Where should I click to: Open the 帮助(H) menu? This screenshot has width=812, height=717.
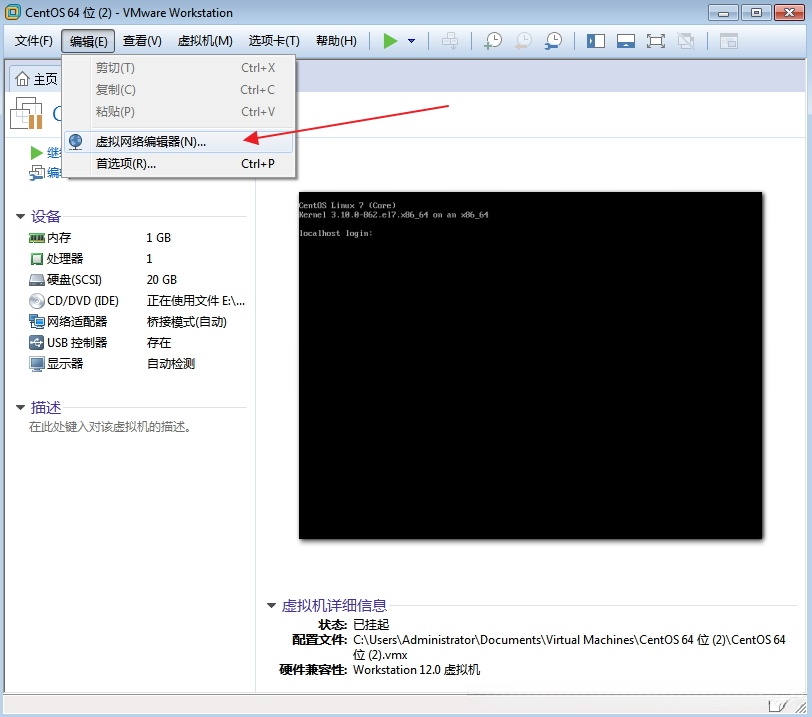[x=336, y=41]
